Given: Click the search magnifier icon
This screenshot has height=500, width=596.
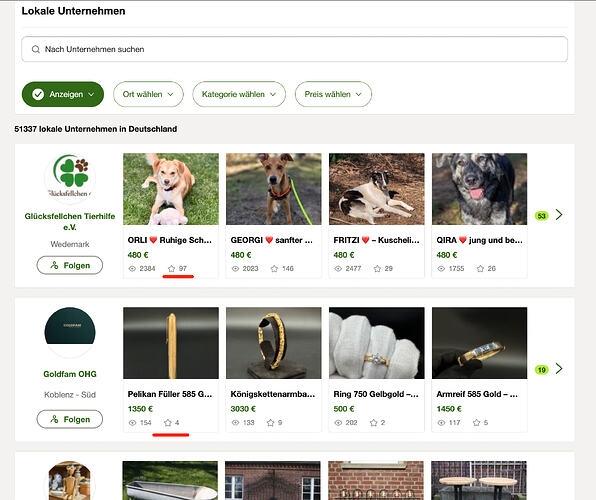Looking at the screenshot, I should click(x=36, y=49).
